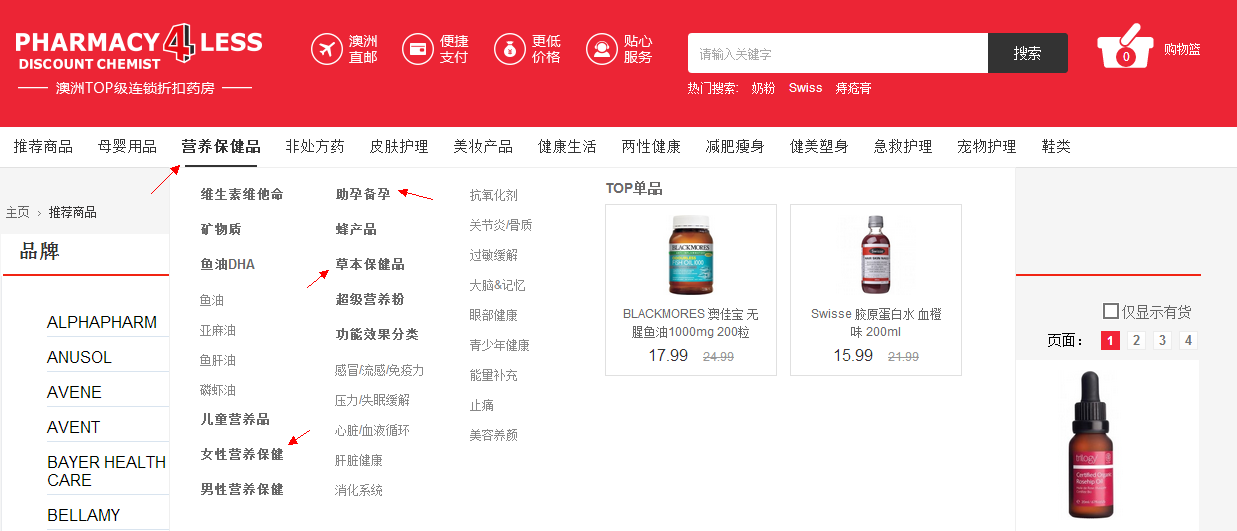Image resolution: width=1237 pixels, height=531 pixels.
Task: Click the search keyword input field
Action: [838, 53]
